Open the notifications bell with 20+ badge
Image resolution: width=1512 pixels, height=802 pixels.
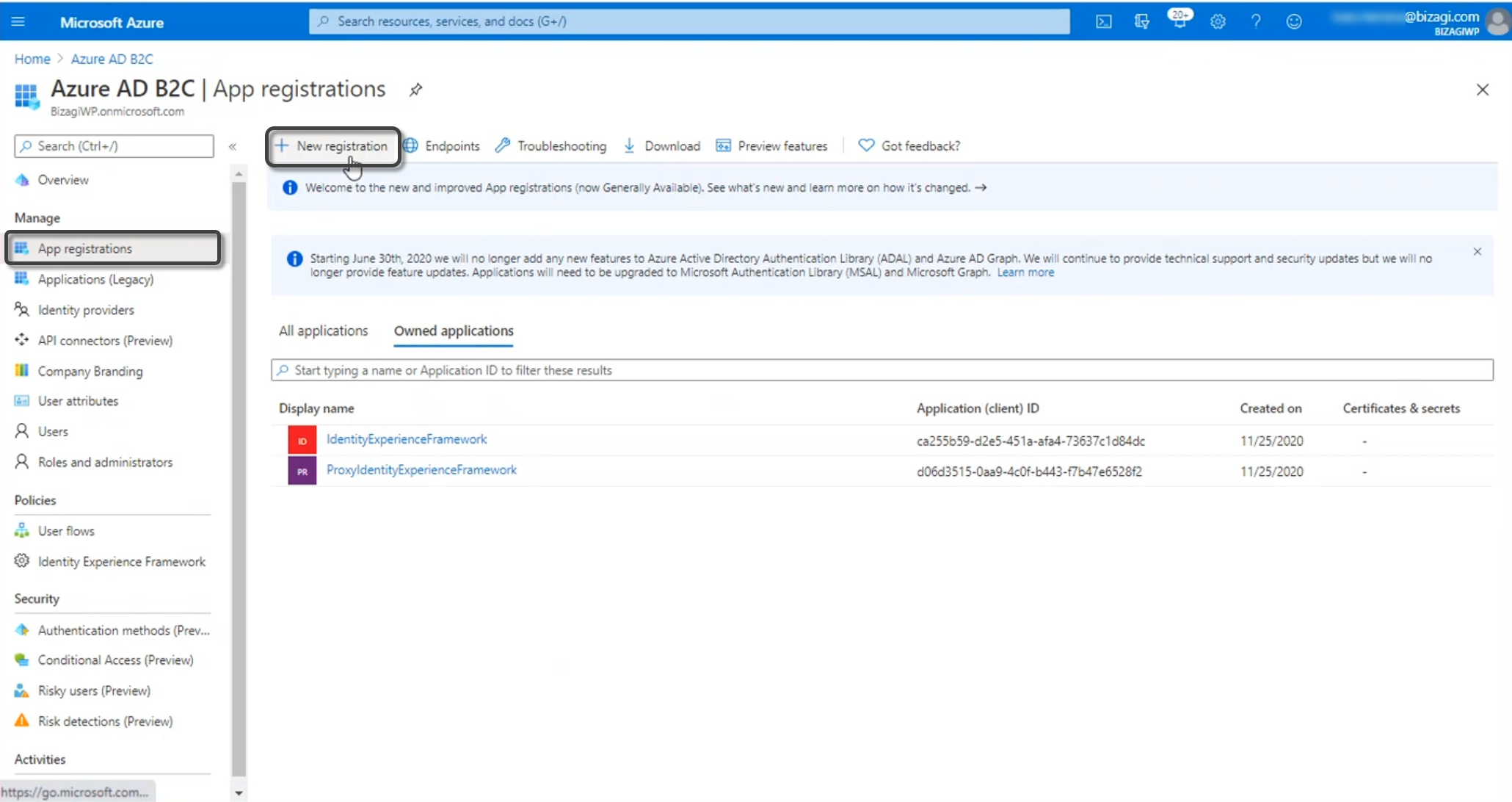pos(1180,19)
